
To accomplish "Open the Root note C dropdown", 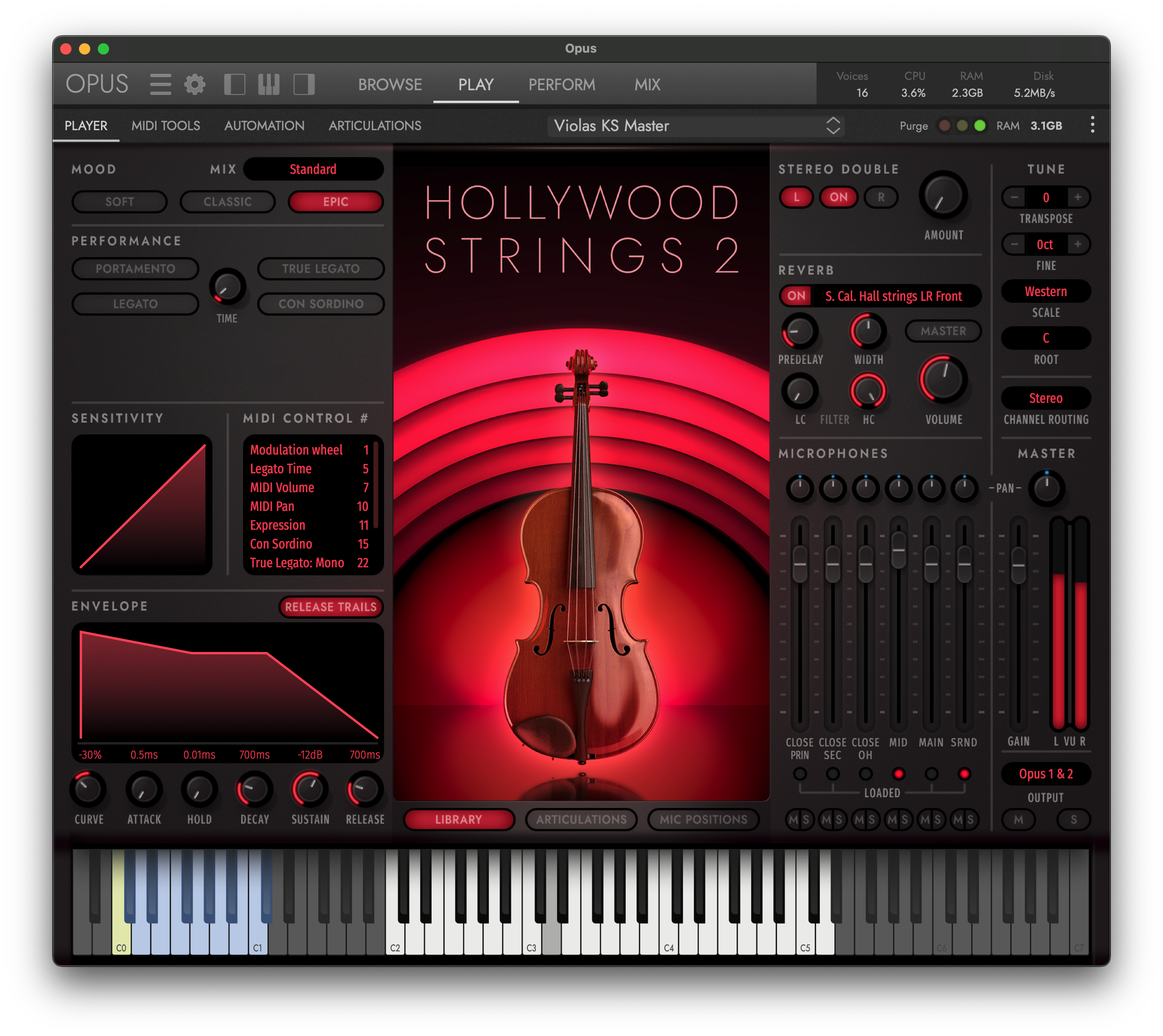I will coord(1046,338).
